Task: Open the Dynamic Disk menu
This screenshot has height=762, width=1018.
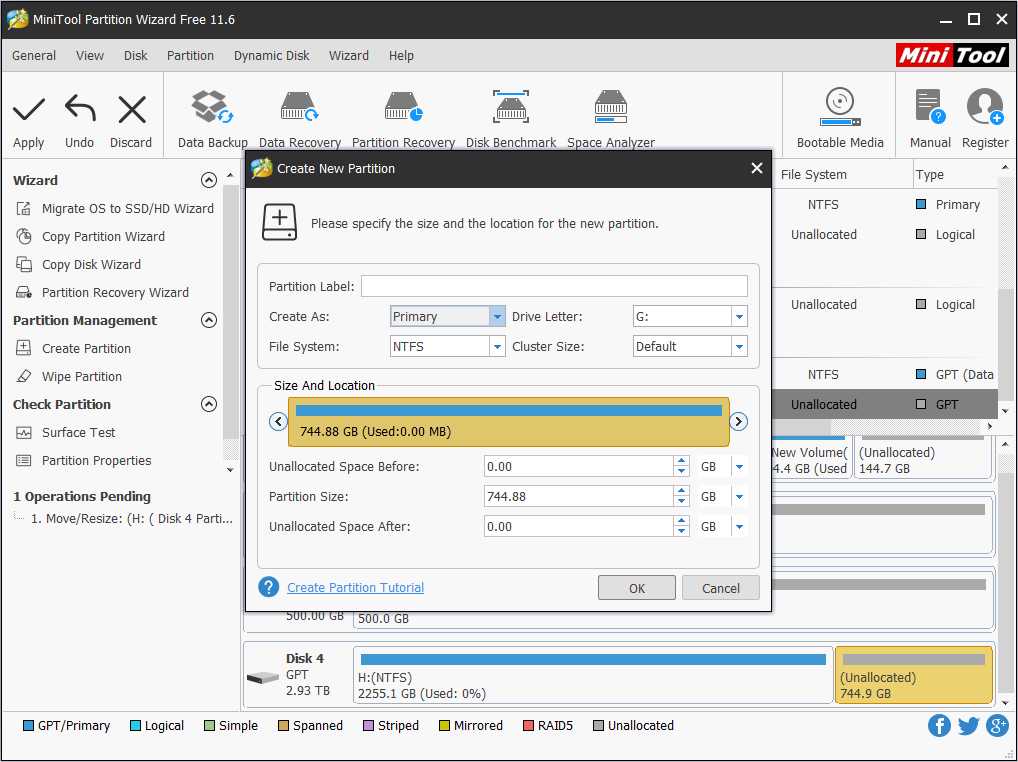Action: point(271,56)
